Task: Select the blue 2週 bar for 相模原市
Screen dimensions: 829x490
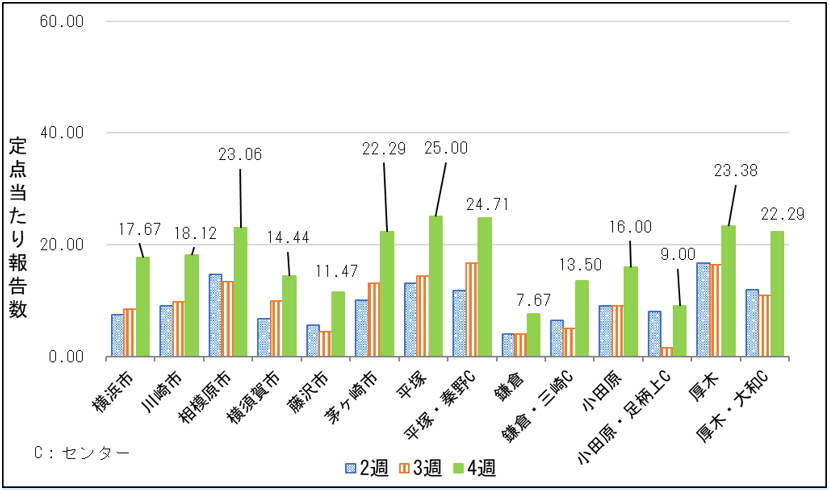Action: tap(215, 314)
